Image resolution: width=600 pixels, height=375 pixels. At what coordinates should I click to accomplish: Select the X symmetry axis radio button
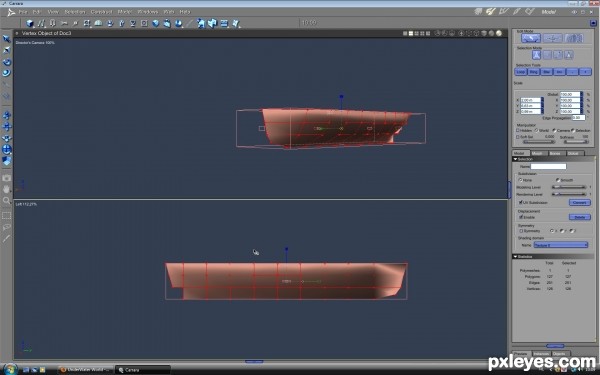[552, 231]
